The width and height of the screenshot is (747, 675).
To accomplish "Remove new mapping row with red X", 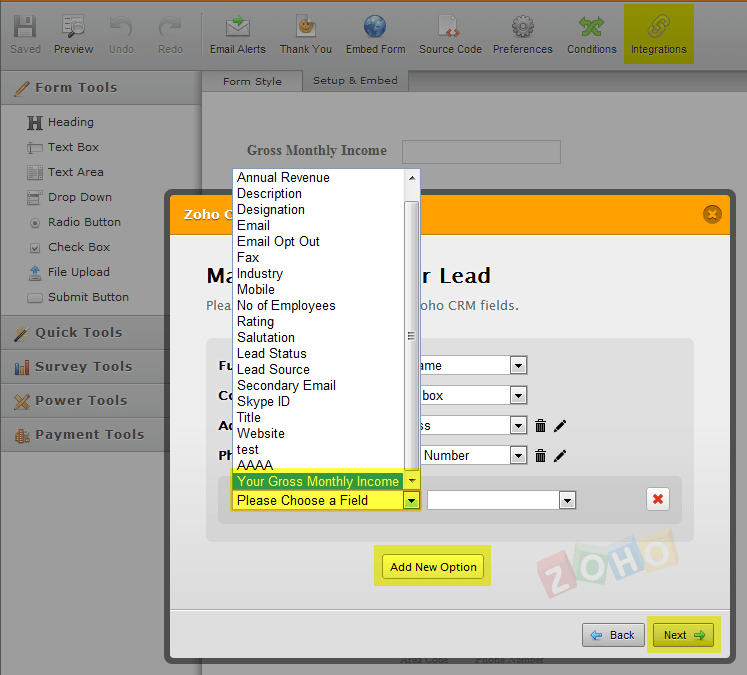I will click(658, 499).
